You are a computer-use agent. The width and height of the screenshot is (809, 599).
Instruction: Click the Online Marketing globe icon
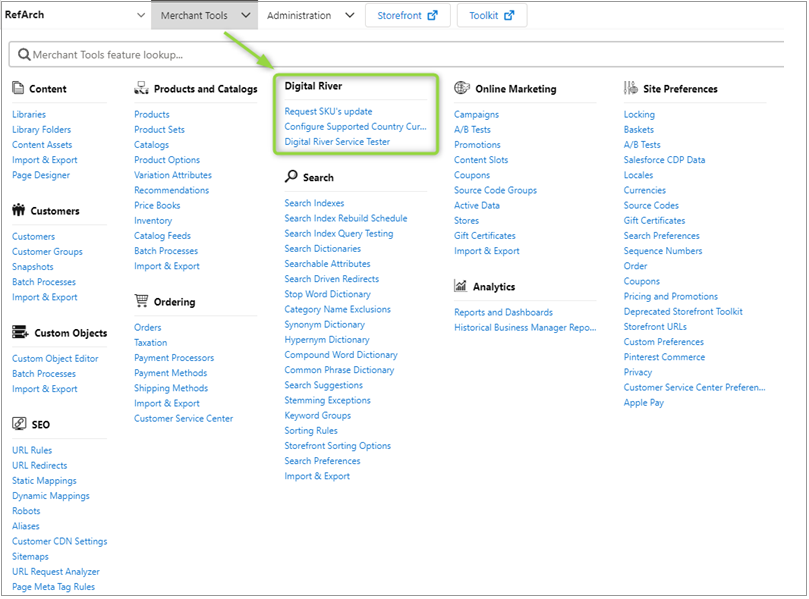point(461,88)
